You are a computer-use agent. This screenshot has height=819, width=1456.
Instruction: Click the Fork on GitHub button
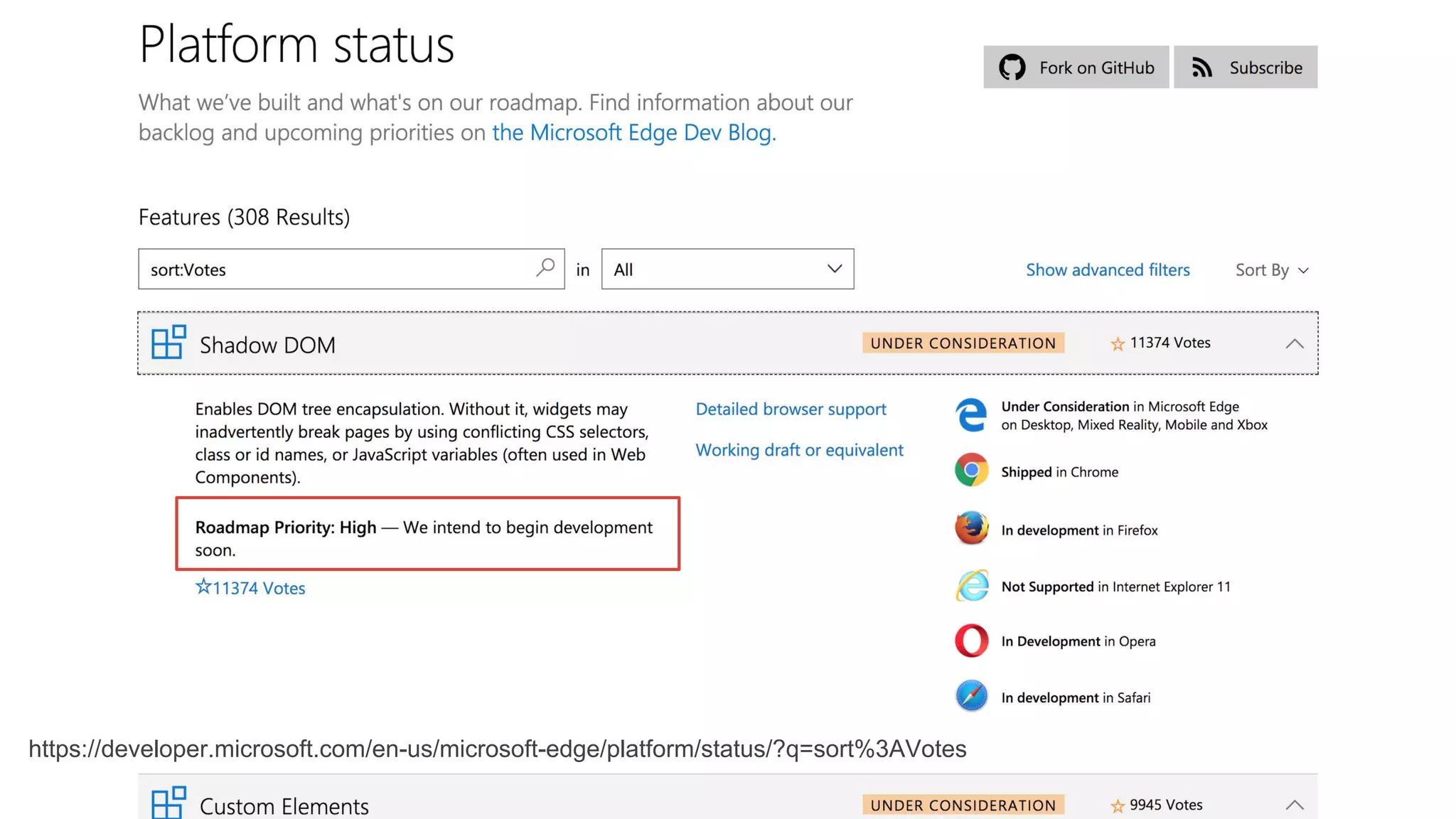(1076, 68)
